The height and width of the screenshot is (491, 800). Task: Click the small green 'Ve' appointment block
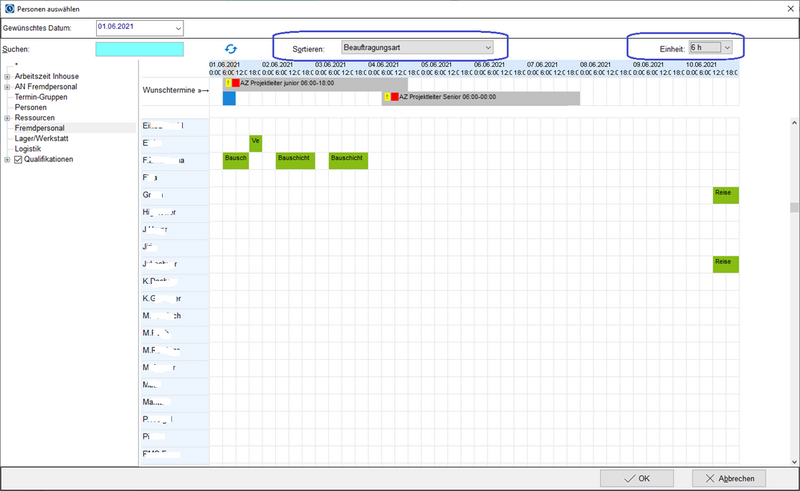click(x=255, y=142)
